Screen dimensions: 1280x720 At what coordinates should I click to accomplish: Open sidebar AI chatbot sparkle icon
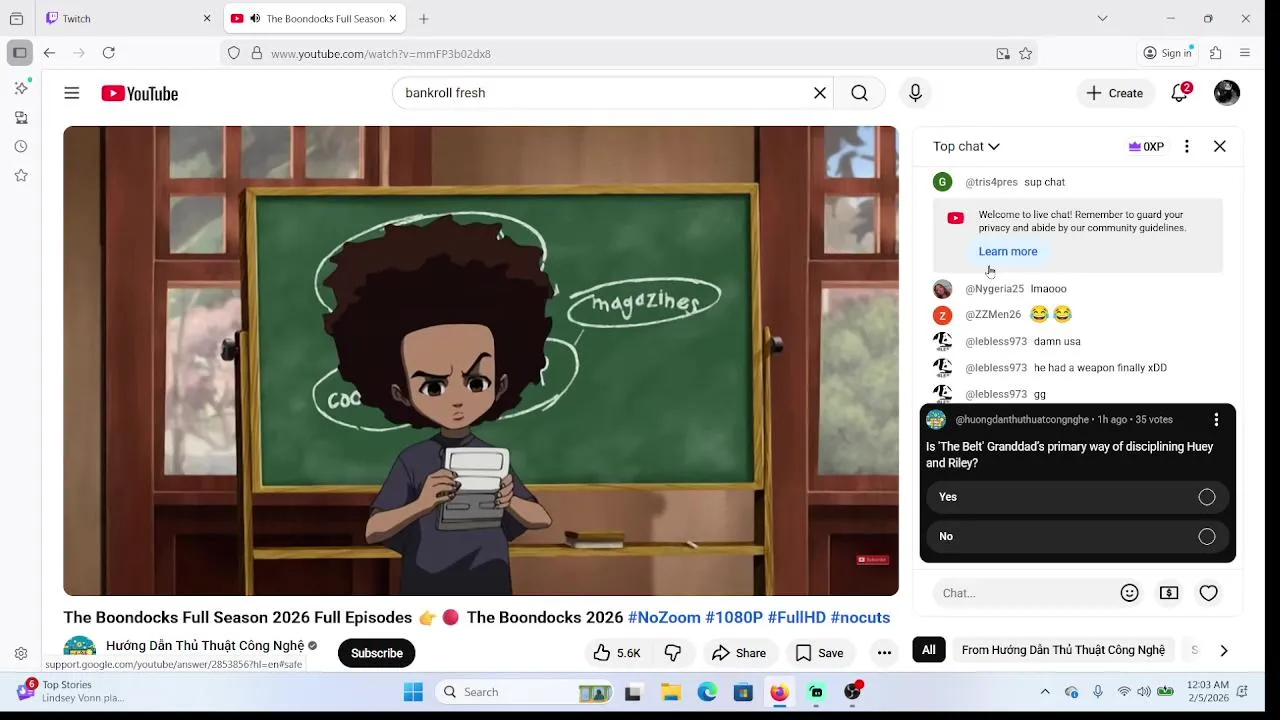[21, 88]
